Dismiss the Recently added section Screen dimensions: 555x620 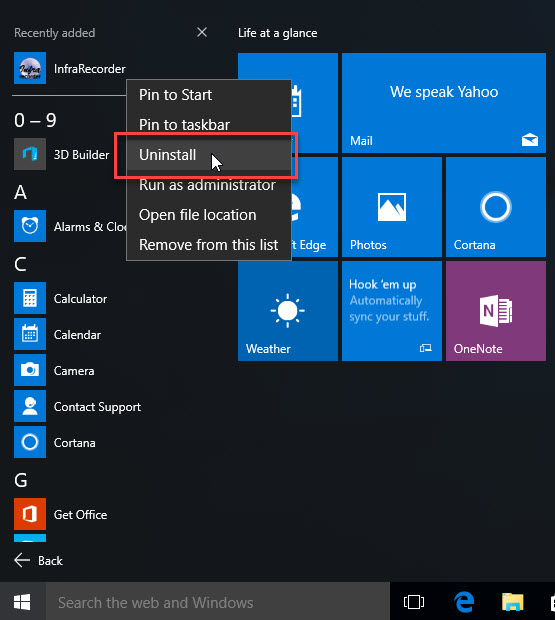click(x=202, y=32)
